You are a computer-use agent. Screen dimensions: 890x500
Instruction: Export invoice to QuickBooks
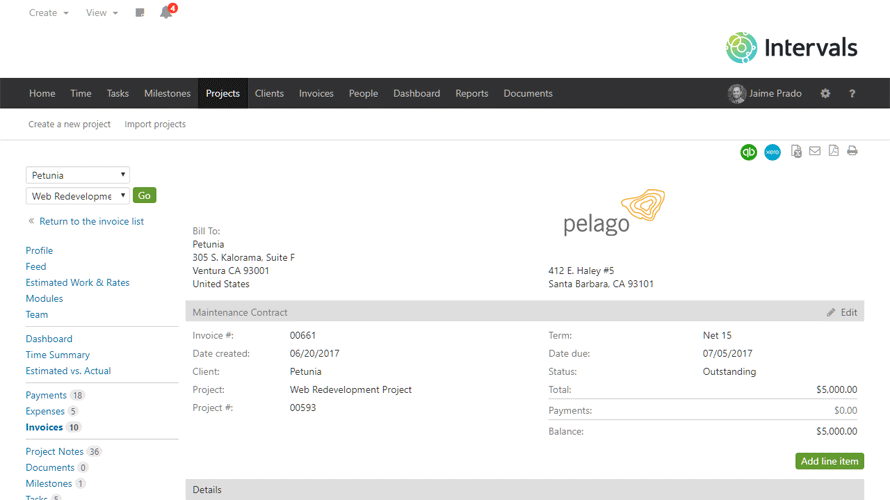point(748,152)
